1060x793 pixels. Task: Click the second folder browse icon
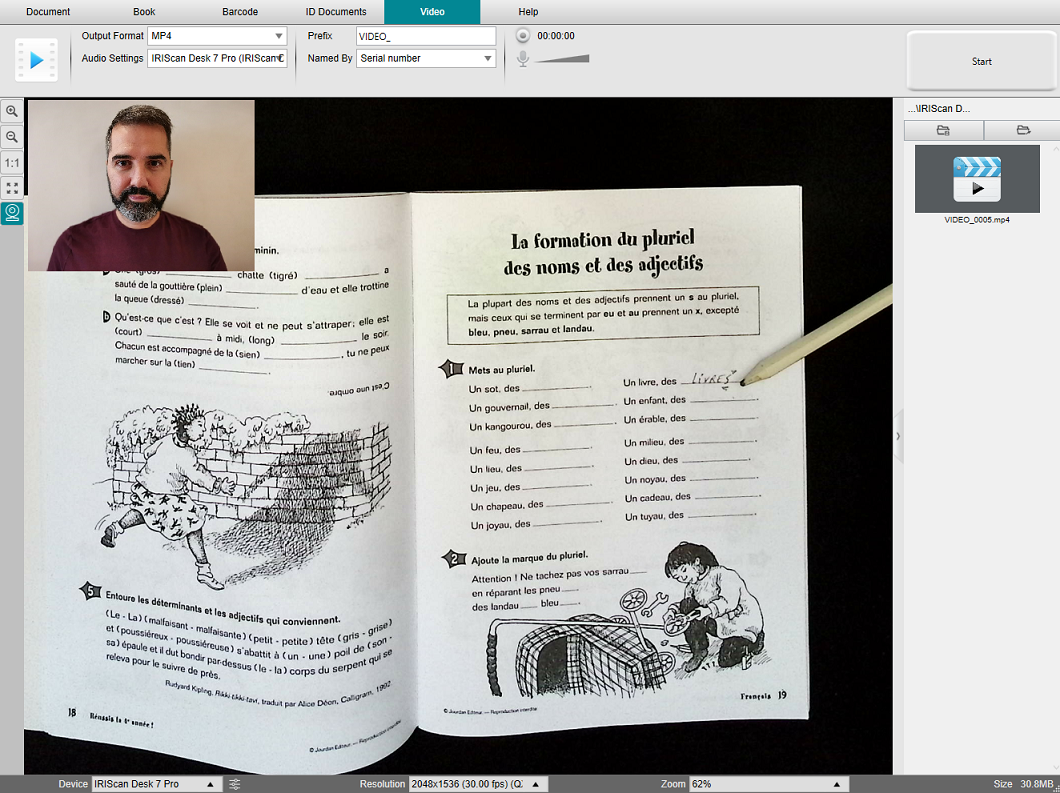tap(1023, 130)
